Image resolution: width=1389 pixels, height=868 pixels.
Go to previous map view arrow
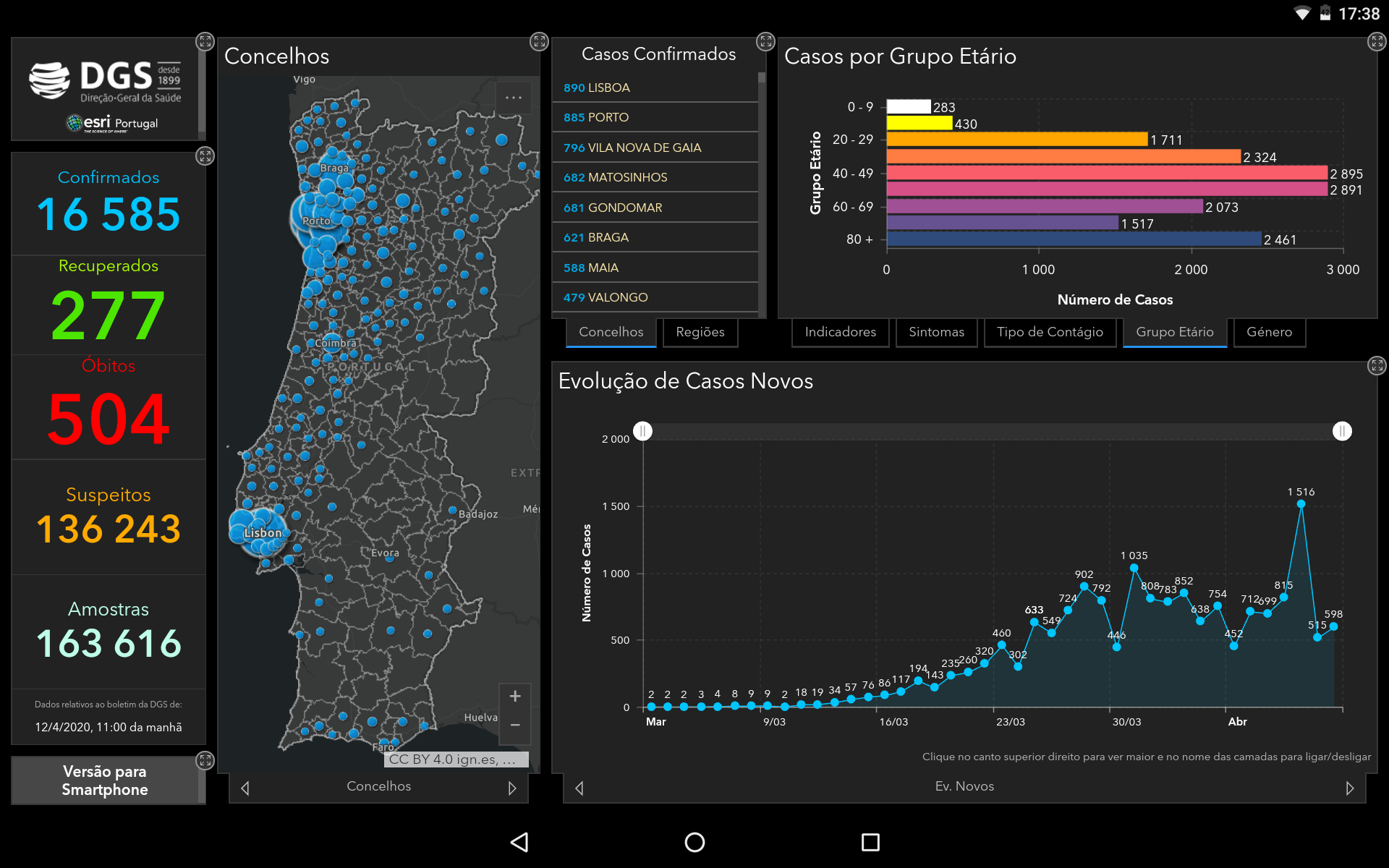point(245,788)
